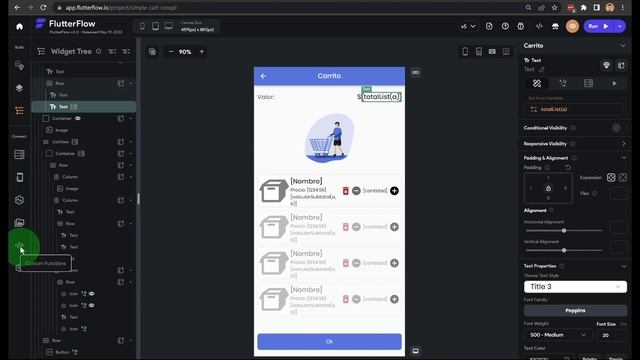640x360 pixels.
Task: Adjust the Horizontal Alignment slider
Action: (564, 231)
